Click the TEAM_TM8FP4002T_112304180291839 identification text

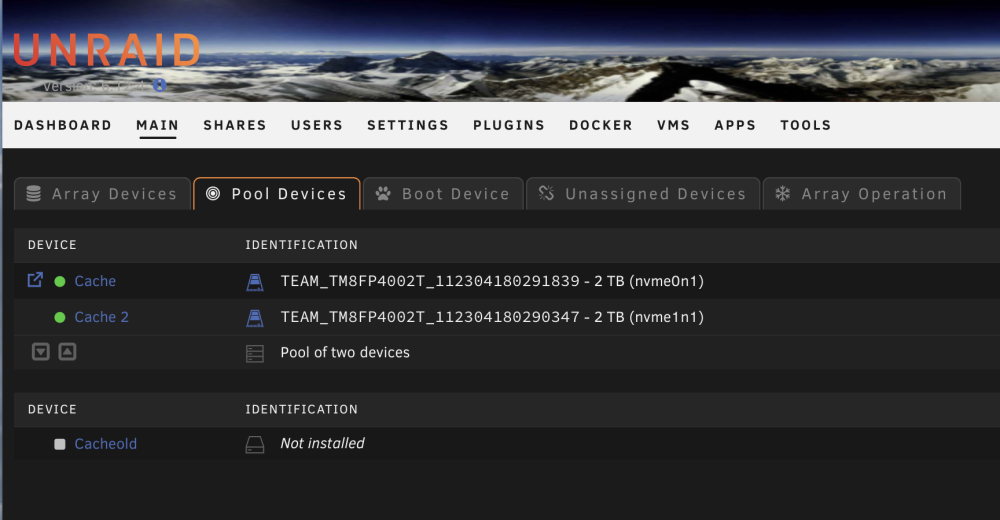pos(492,281)
